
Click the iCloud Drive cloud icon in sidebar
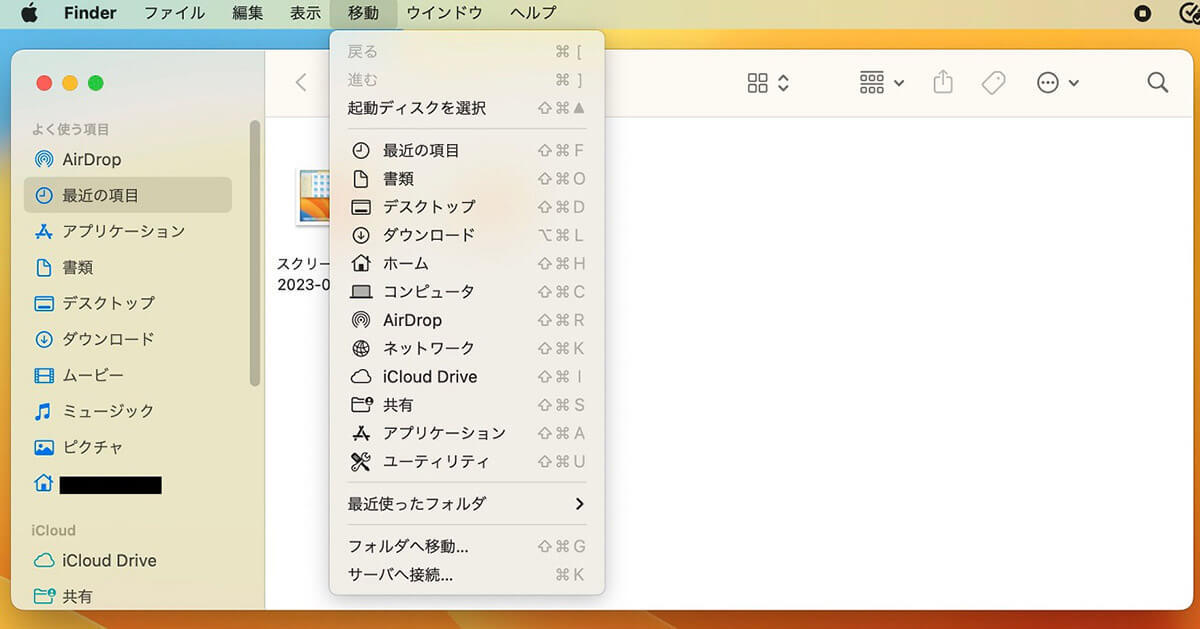point(43,561)
